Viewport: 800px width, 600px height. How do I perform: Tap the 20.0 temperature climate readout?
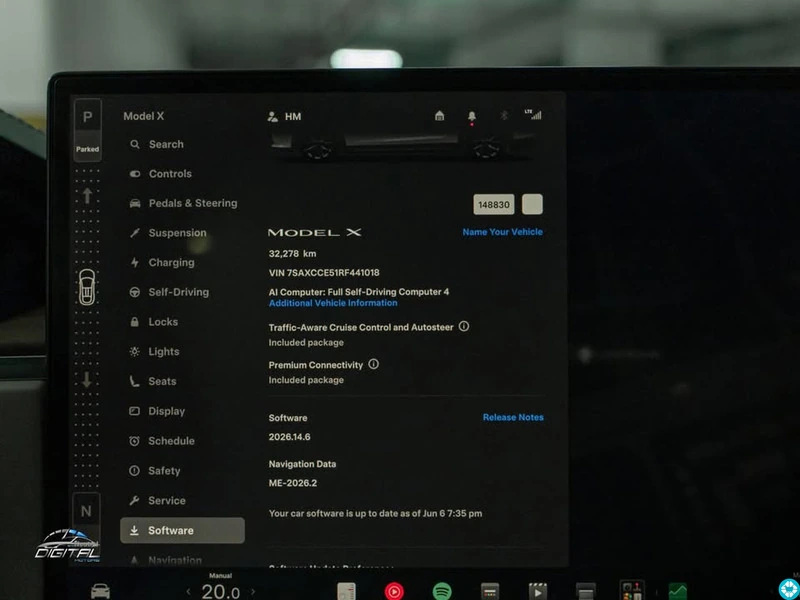(x=220, y=592)
